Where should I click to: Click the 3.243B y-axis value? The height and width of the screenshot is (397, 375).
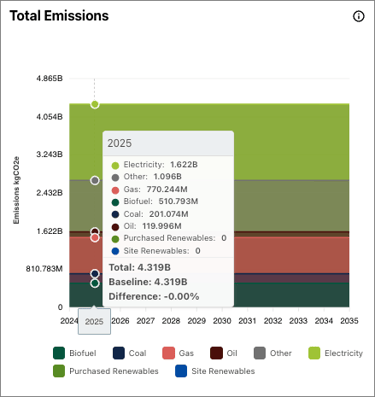(x=49, y=155)
